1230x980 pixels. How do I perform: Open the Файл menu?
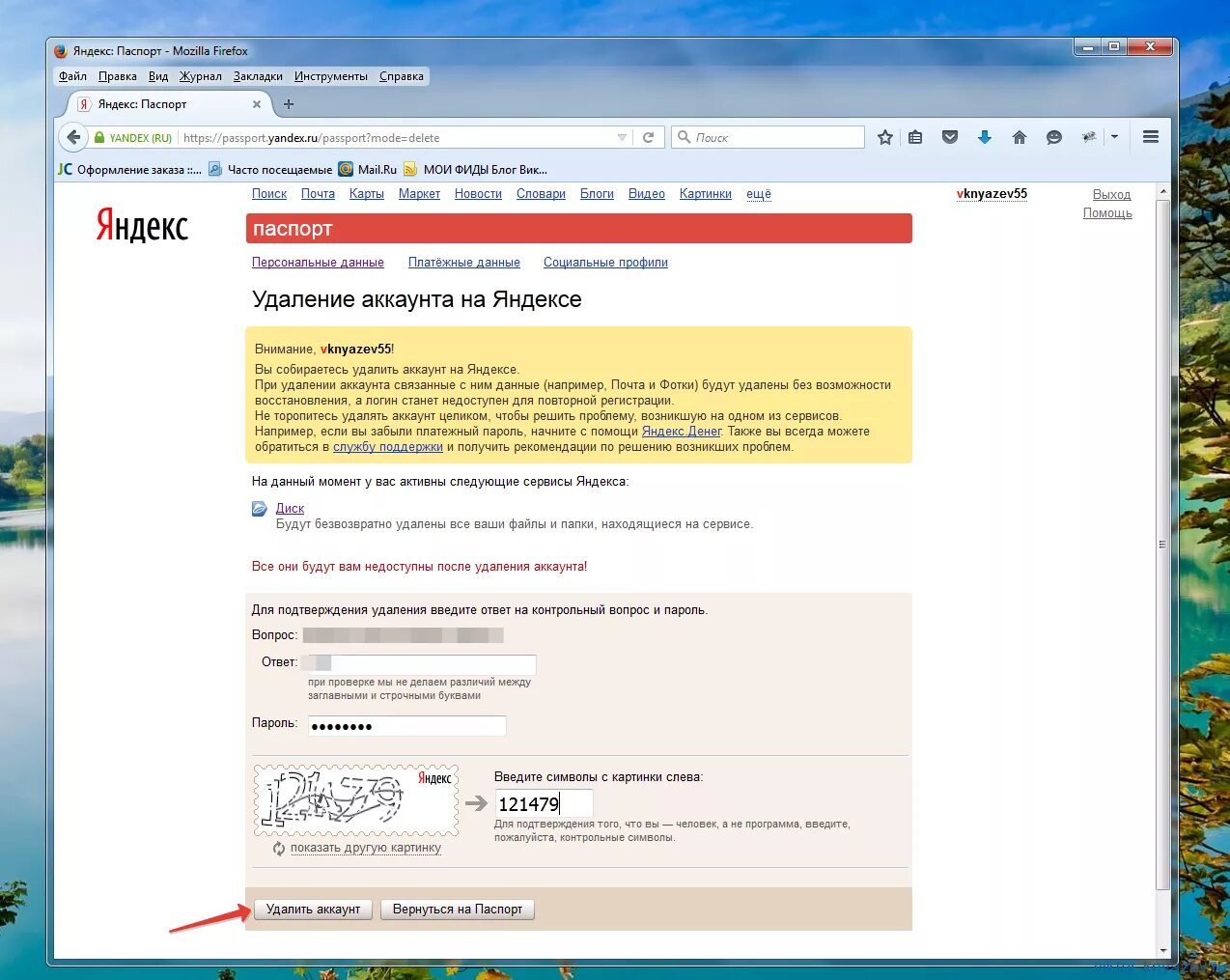[72, 76]
